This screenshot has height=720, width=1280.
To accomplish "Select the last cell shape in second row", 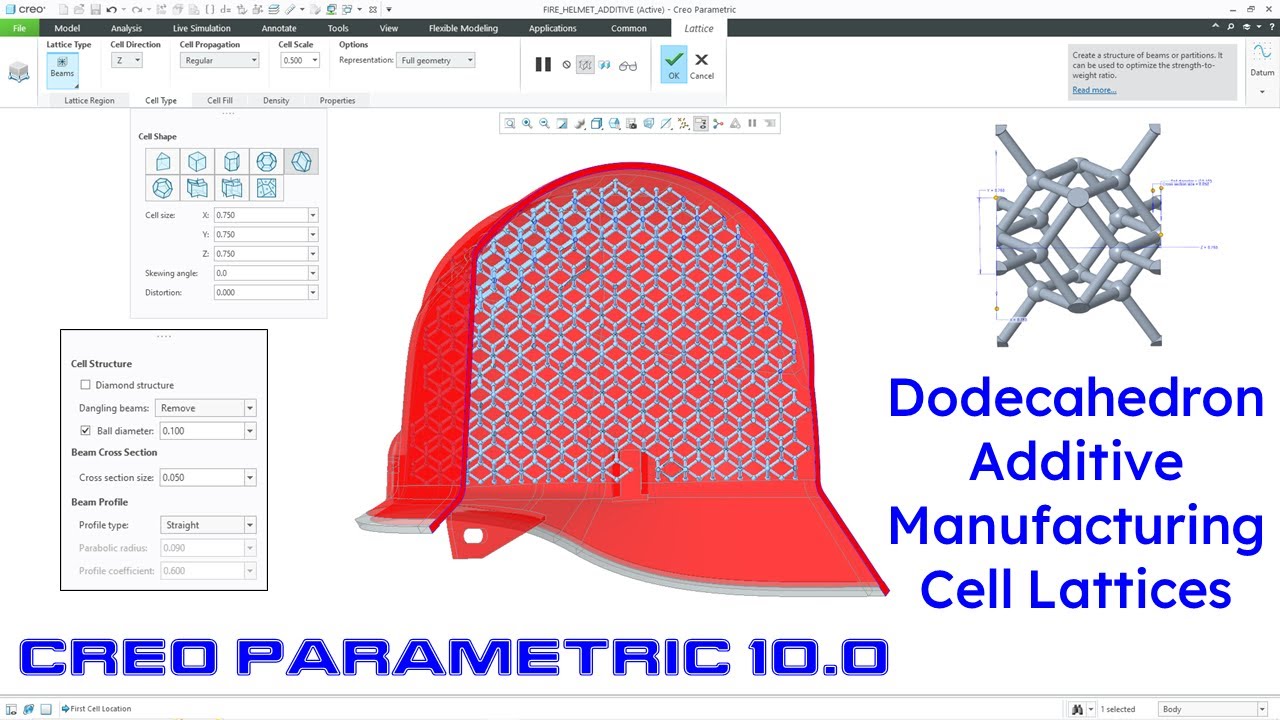I will pos(266,188).
